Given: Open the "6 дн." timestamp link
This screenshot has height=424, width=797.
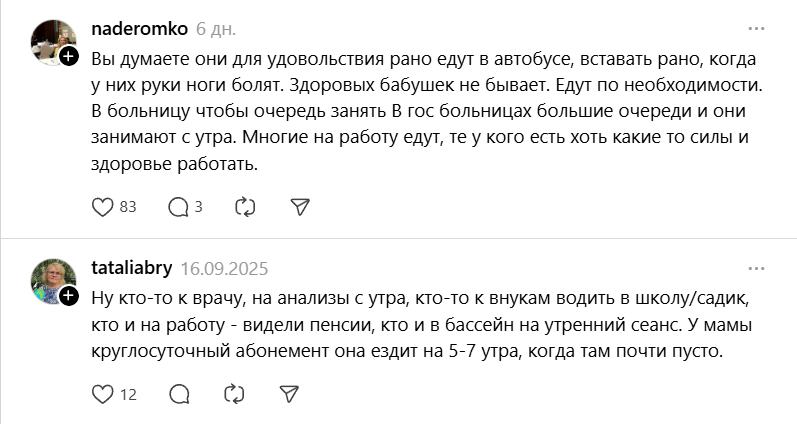Looking at the screenshot, I should (216, 28).
